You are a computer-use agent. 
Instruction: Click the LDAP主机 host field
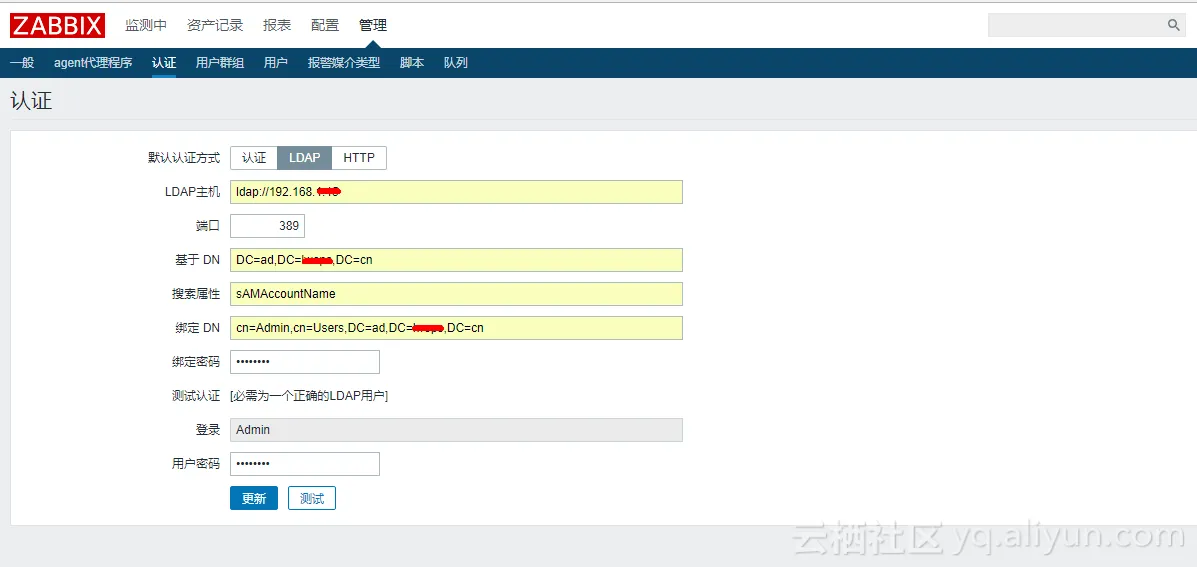pos(457,192)
